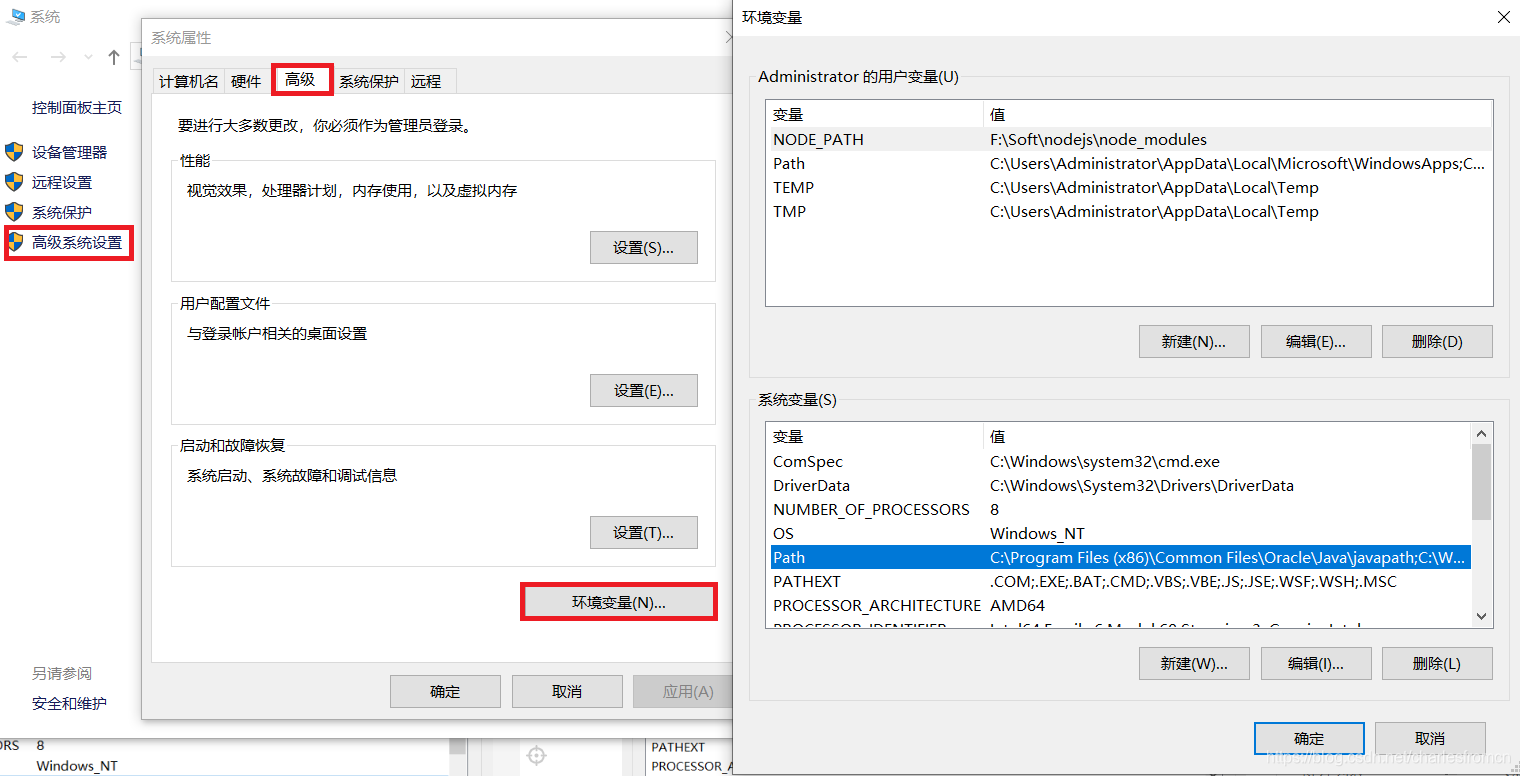Close the 环境变量 dialog with the X

pos(1503,17)
